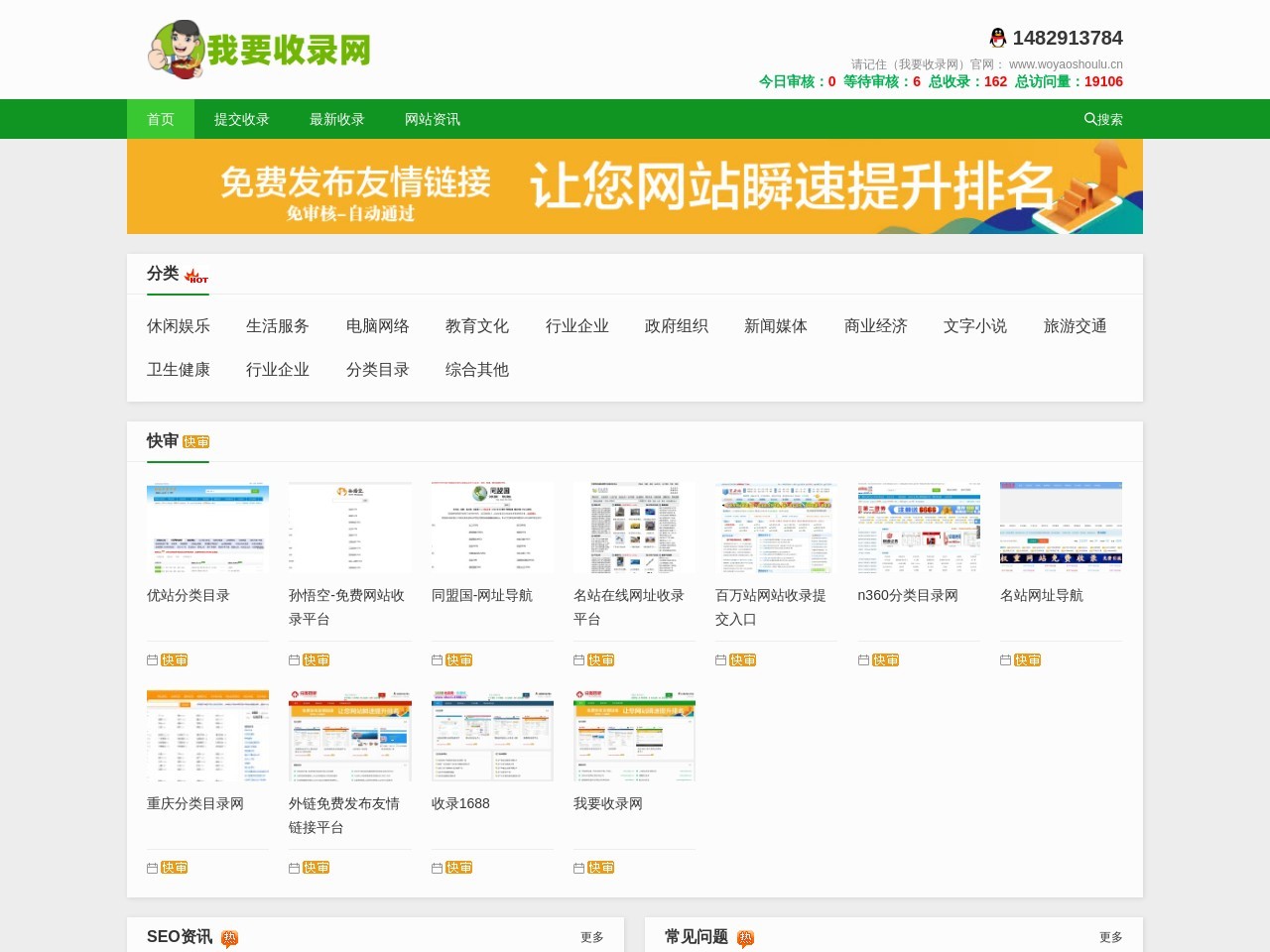Click the 收录1688 title link
This screenshot has height=952, width=1270.
pyautogui.click(x=460, y=803)
